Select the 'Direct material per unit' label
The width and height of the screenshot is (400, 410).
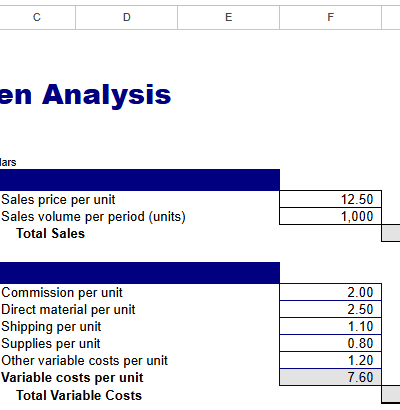coord(68,310)
